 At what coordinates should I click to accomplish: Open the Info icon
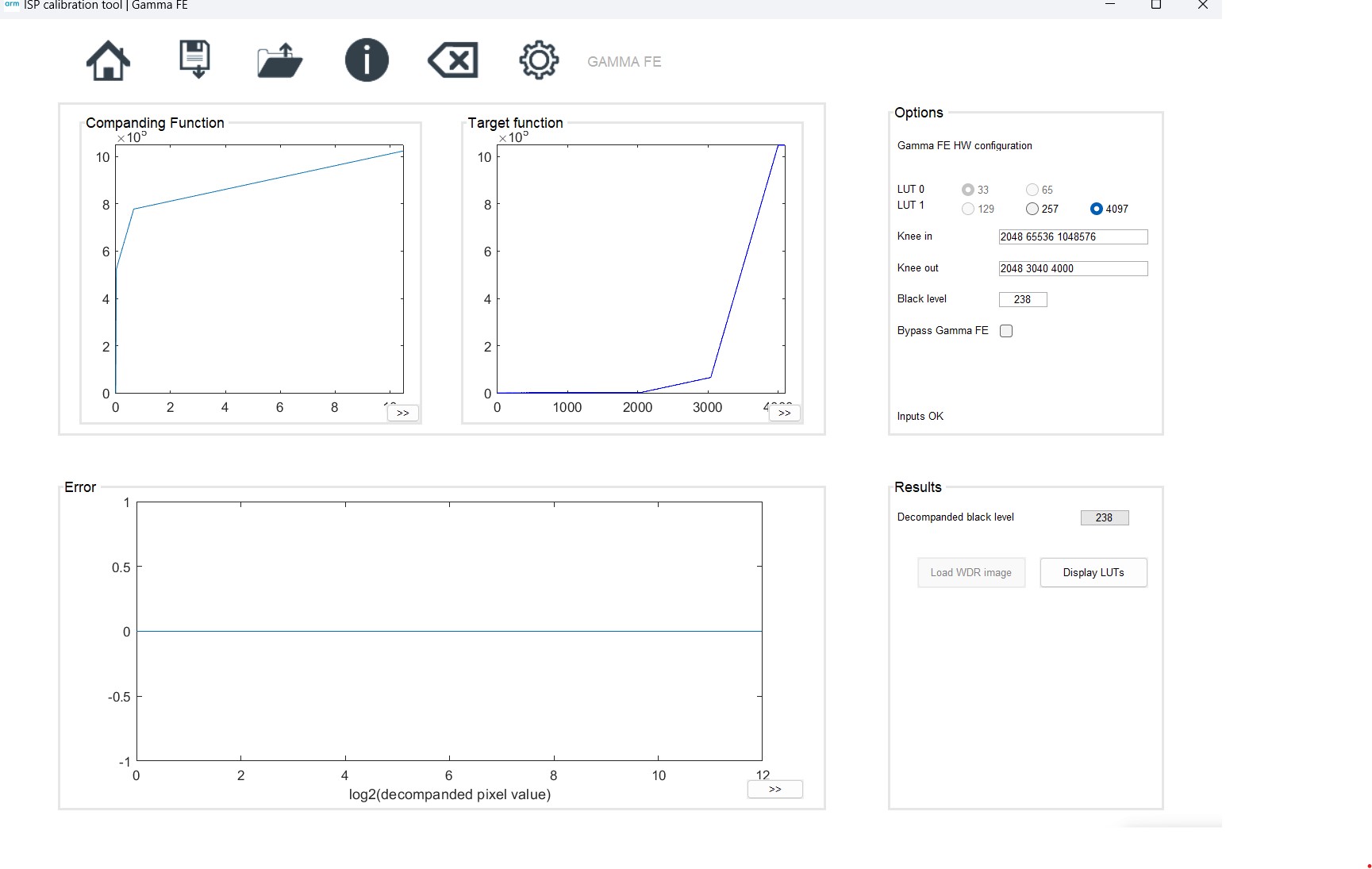(x=367, y=60)
